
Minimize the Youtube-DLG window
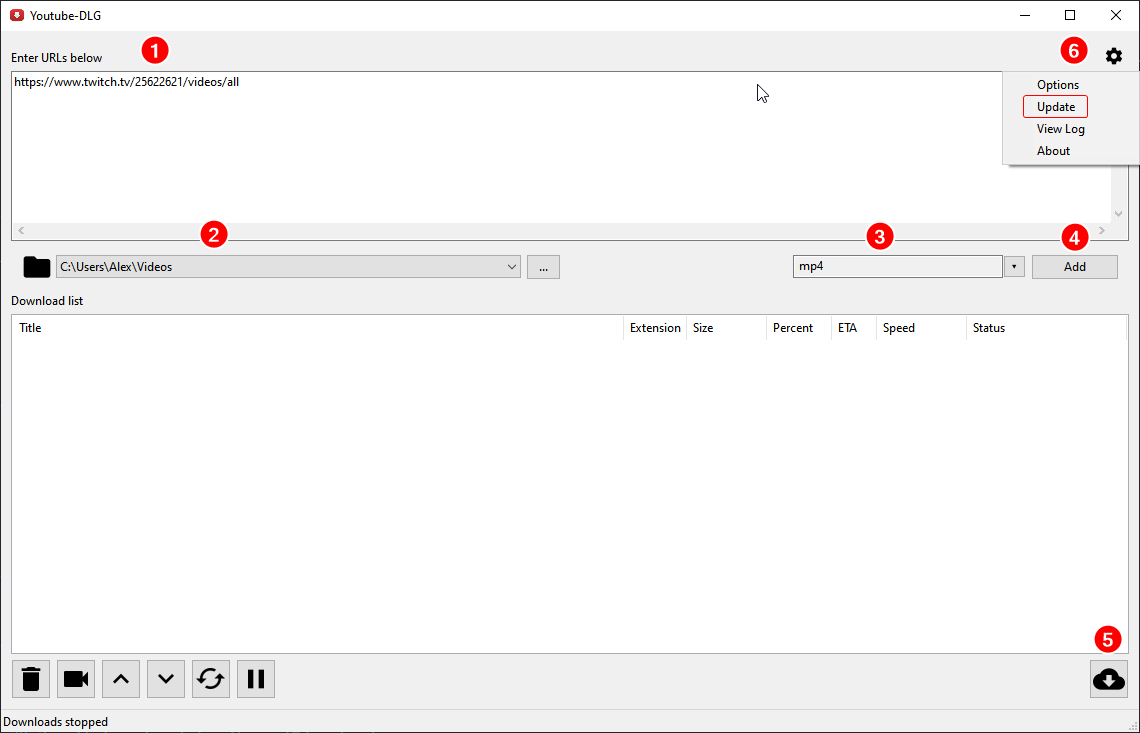(x=1025, y=15)
